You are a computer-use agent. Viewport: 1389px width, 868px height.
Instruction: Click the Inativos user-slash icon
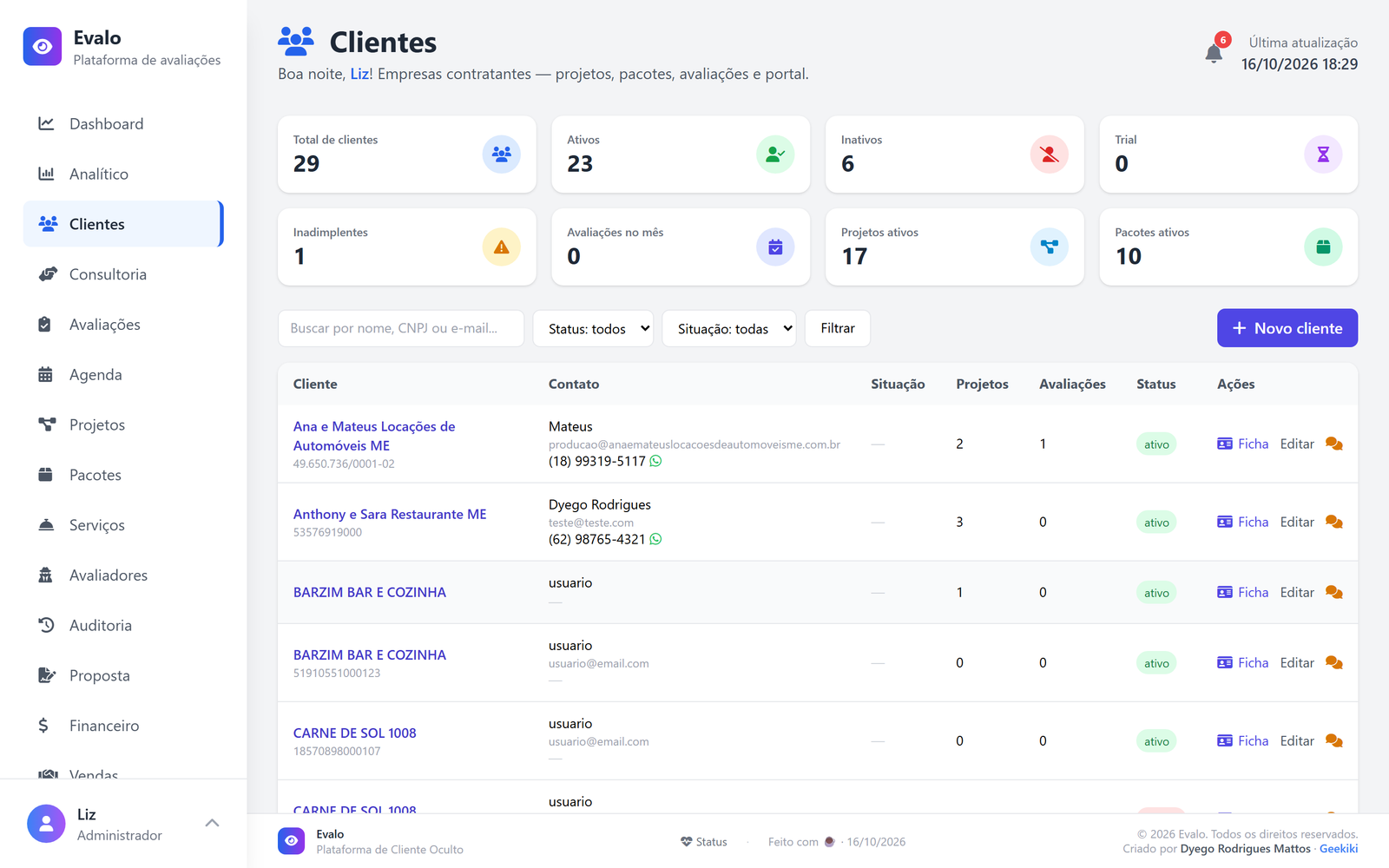(x=1050, y=155)
